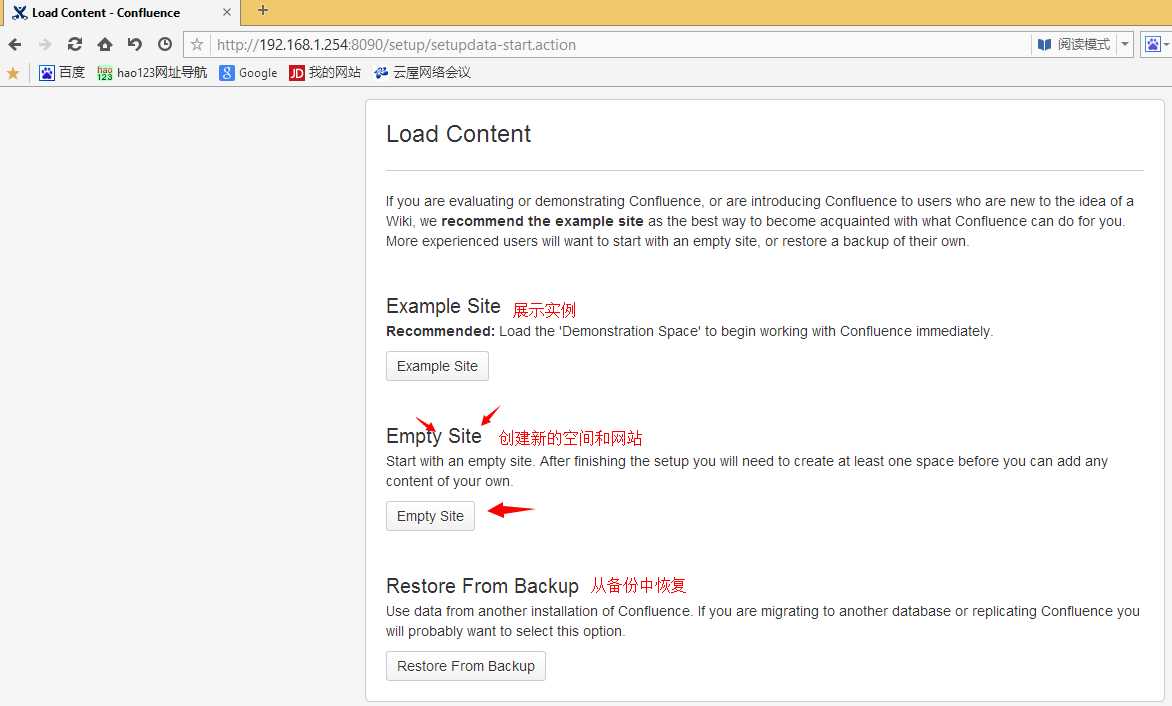This screenshot has width=1172, height=706.
Task: Click the Example Site section heading
Action: [443, 306]
